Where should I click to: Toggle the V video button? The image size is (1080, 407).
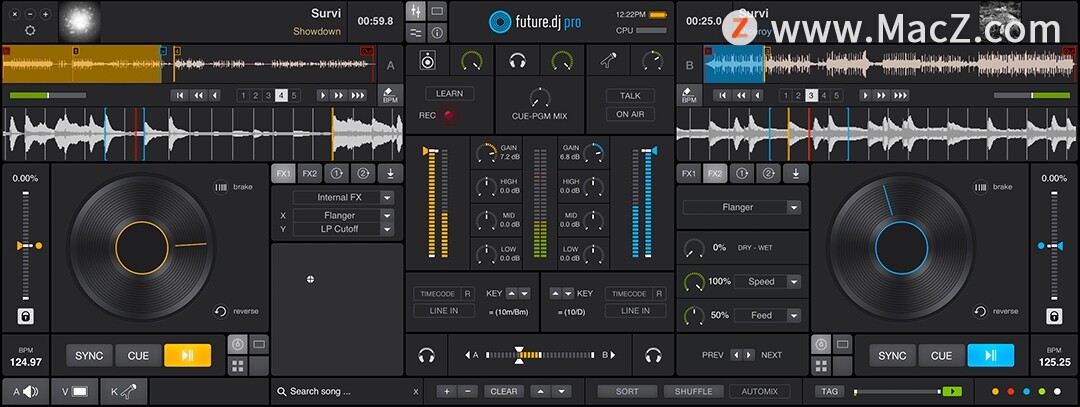pyautogui.click(x=74, y=391)
